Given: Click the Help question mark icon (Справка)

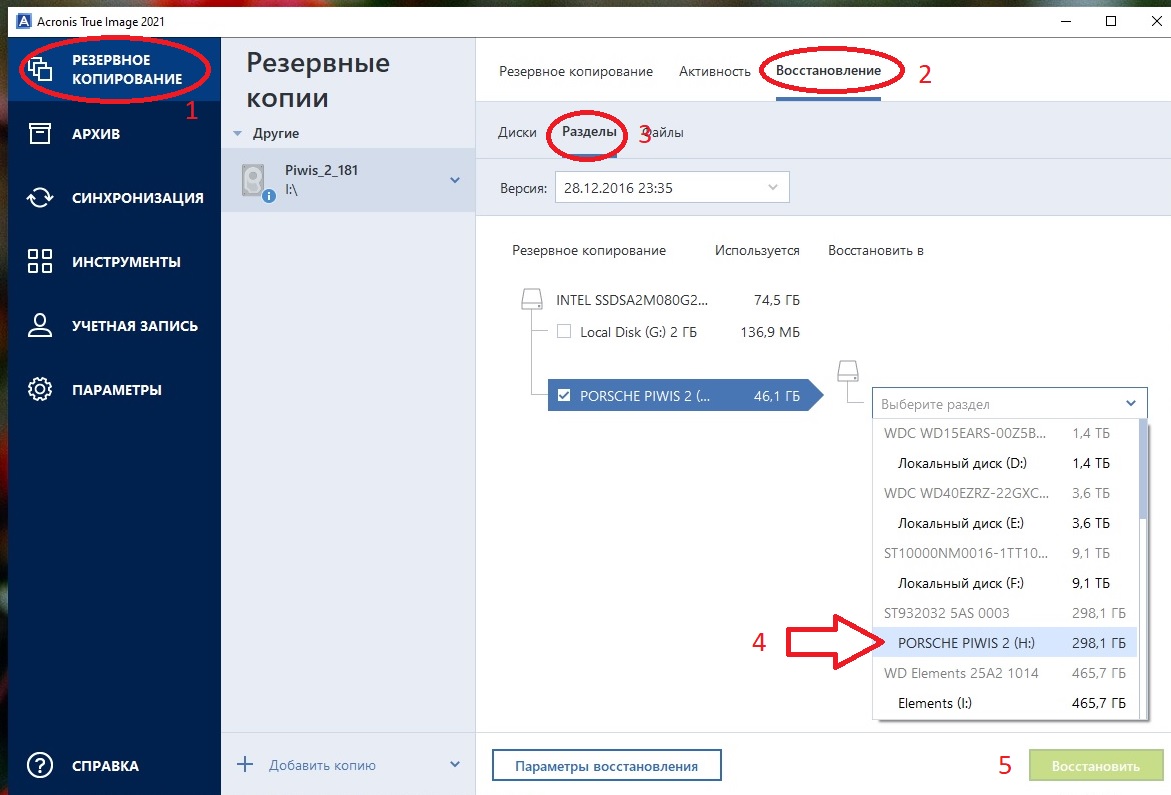Looking at the screenshot, I should [x=40, y=766].
